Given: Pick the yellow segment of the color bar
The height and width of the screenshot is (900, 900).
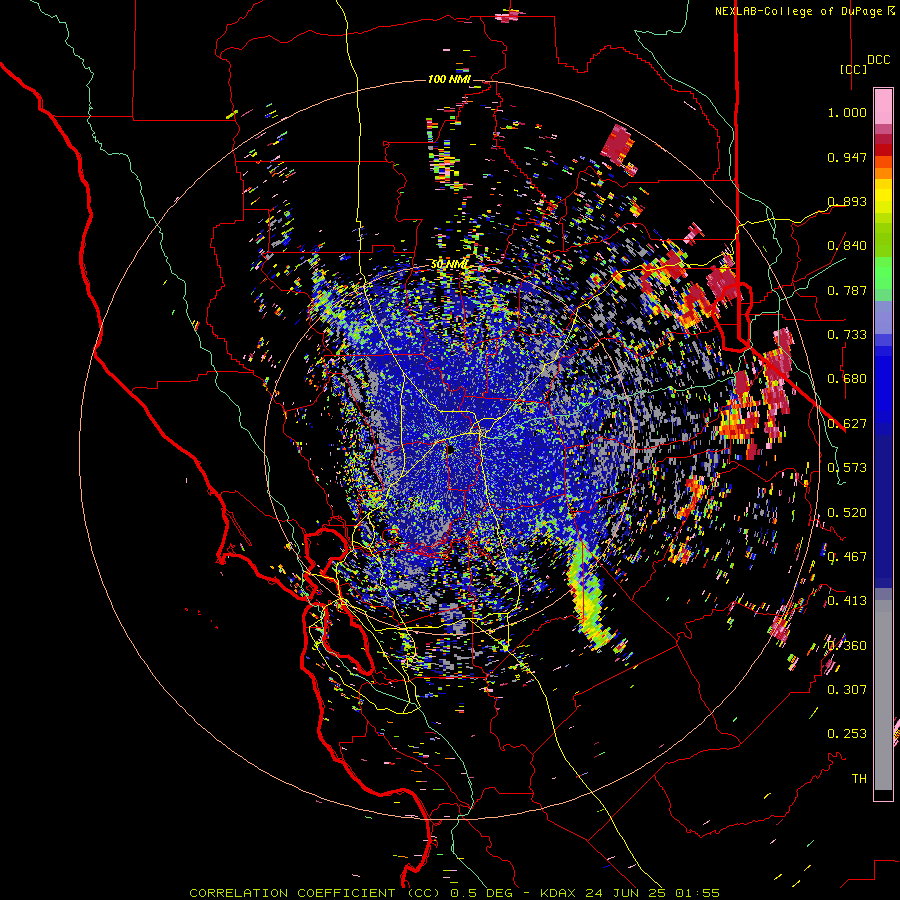Looking at the screenshot, I should pos(883,197).
